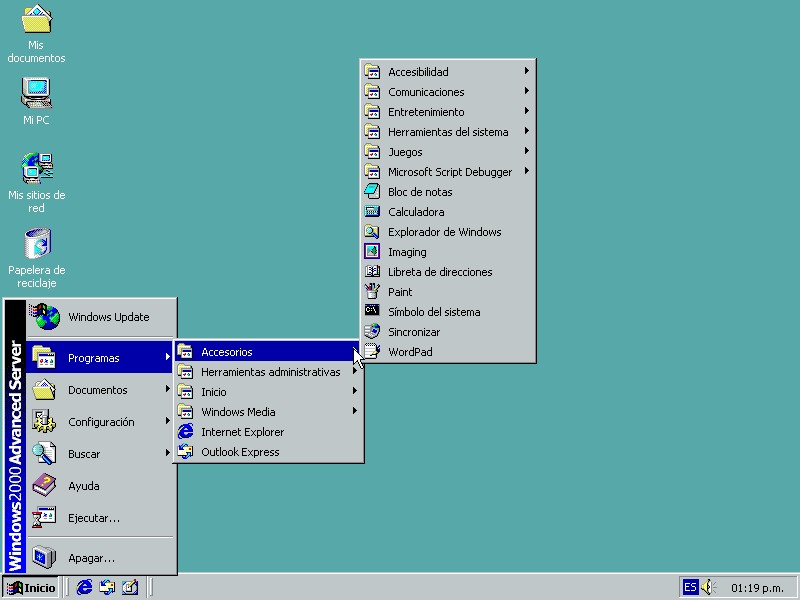Click the Explorador de Windows icon
This screenshot has height=600, width=800.
(x=372, y=232)
